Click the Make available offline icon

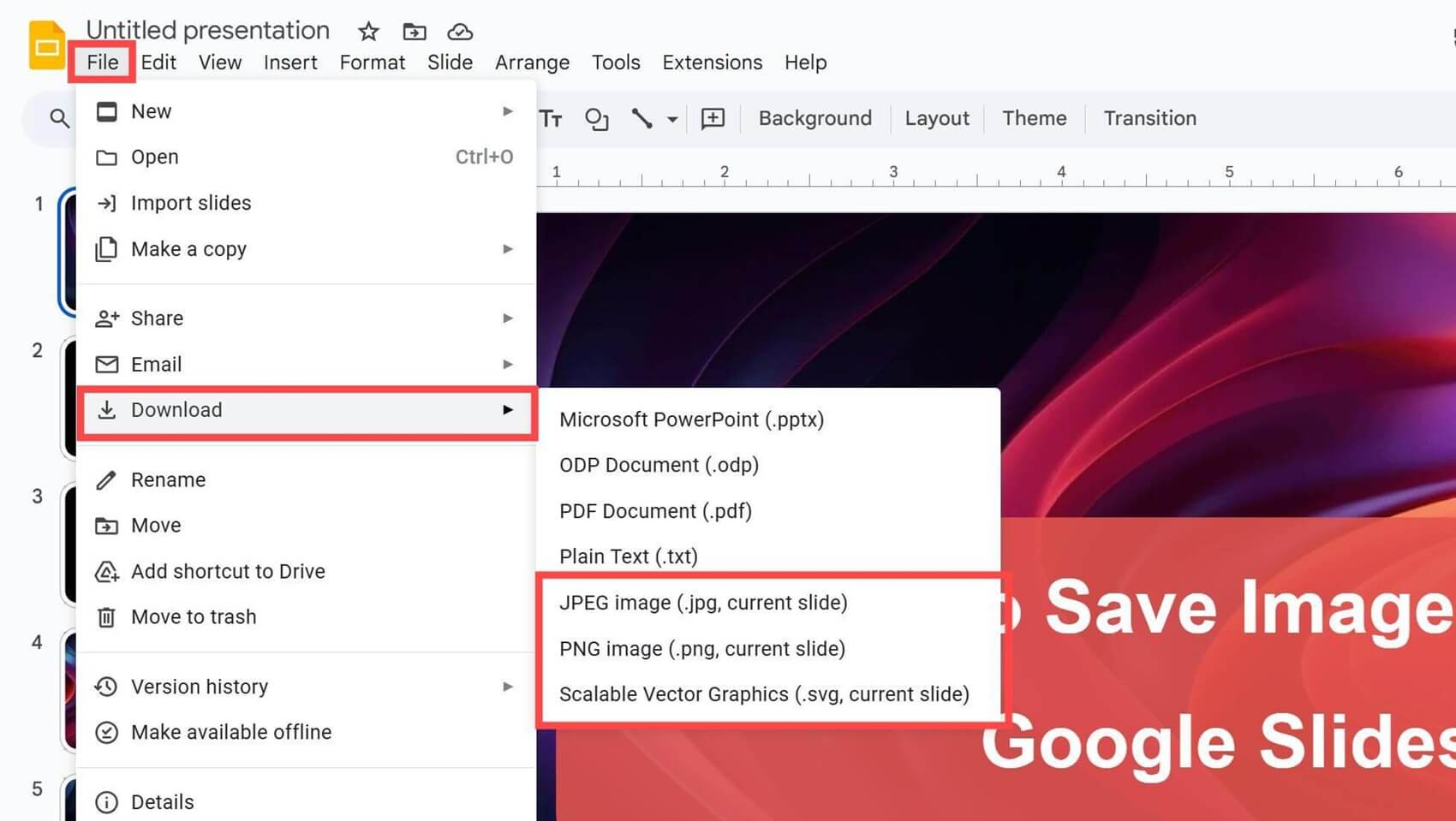point(106,733)
